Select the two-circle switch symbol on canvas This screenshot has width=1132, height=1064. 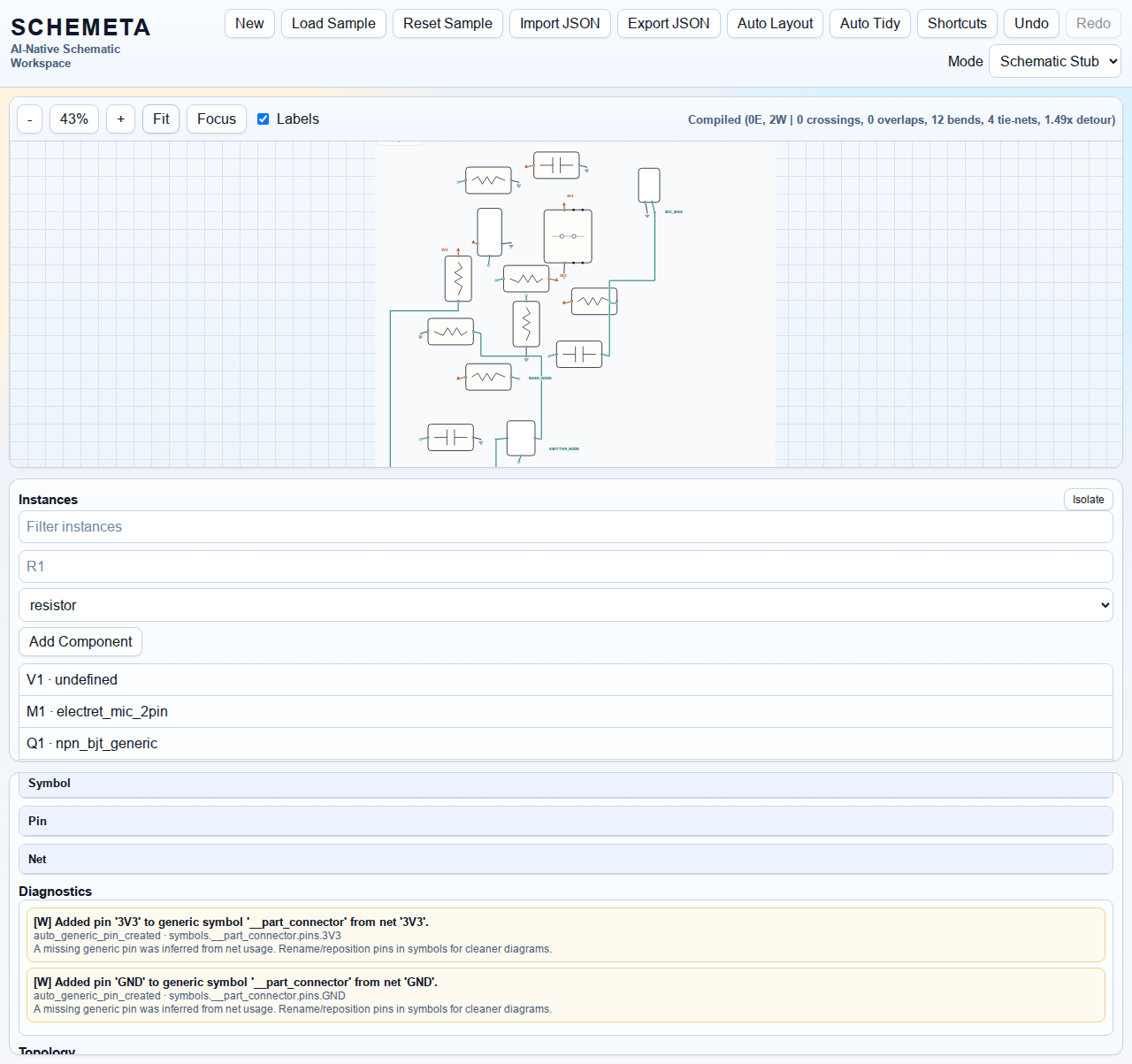coord(568,236)
